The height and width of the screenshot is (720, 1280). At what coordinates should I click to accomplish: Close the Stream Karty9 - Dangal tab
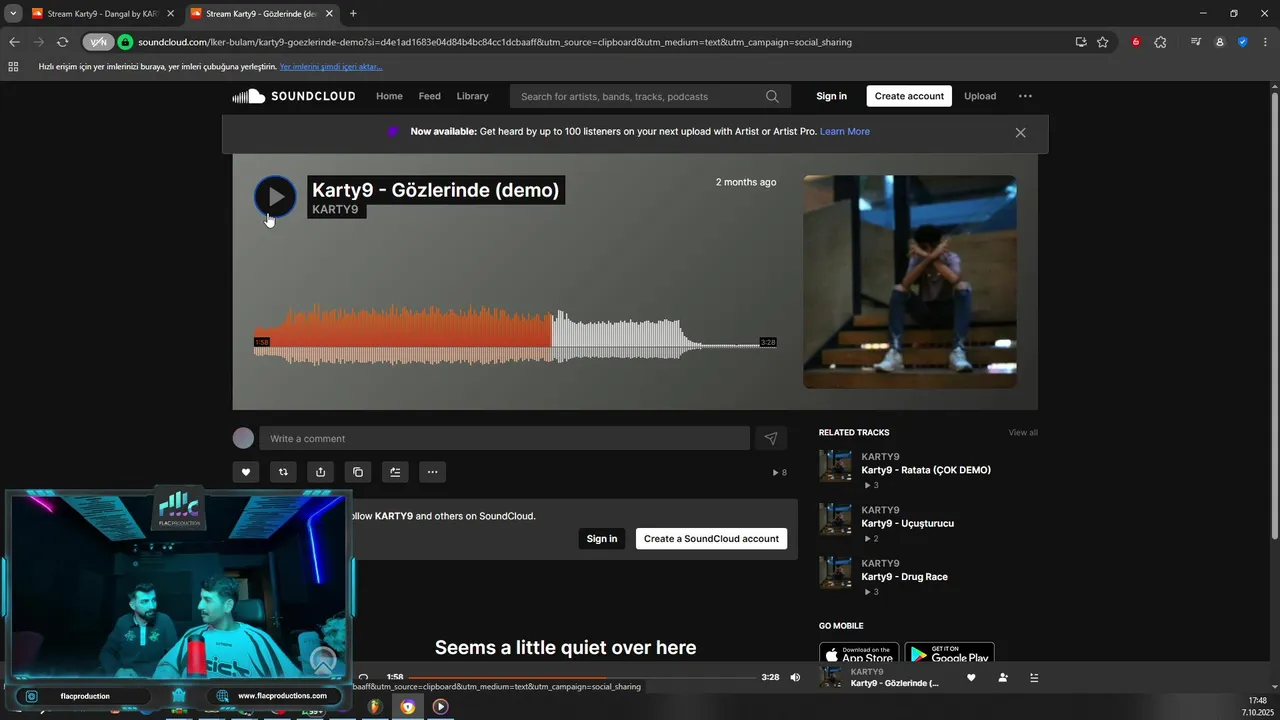coord(170,14)
